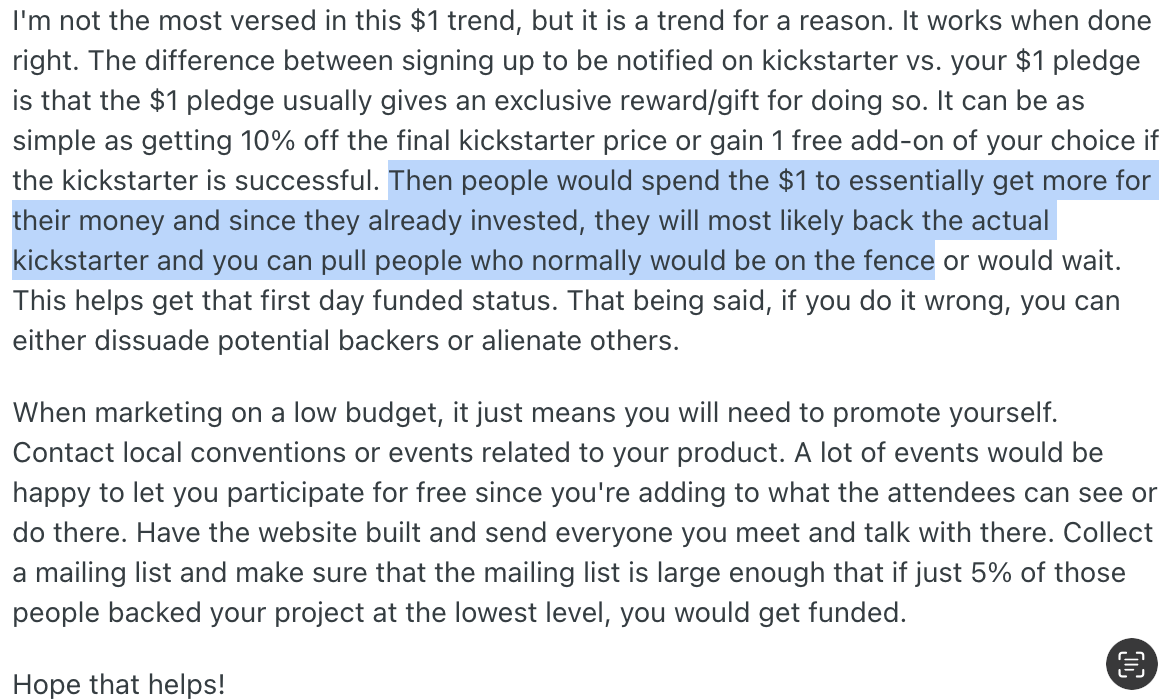Place cursor on the phrase '10% off'
Image resolution: width=1166 pixels, height=700 pixels.
coord(289,141)
